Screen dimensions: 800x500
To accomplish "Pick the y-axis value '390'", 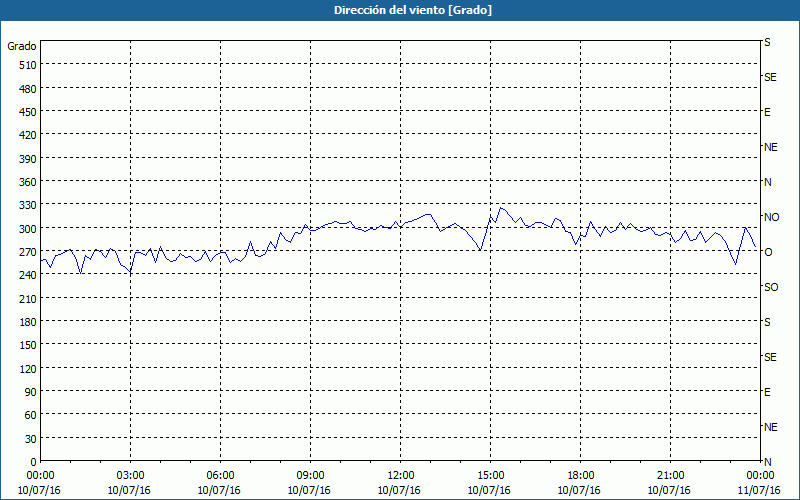I will (28, 159).
